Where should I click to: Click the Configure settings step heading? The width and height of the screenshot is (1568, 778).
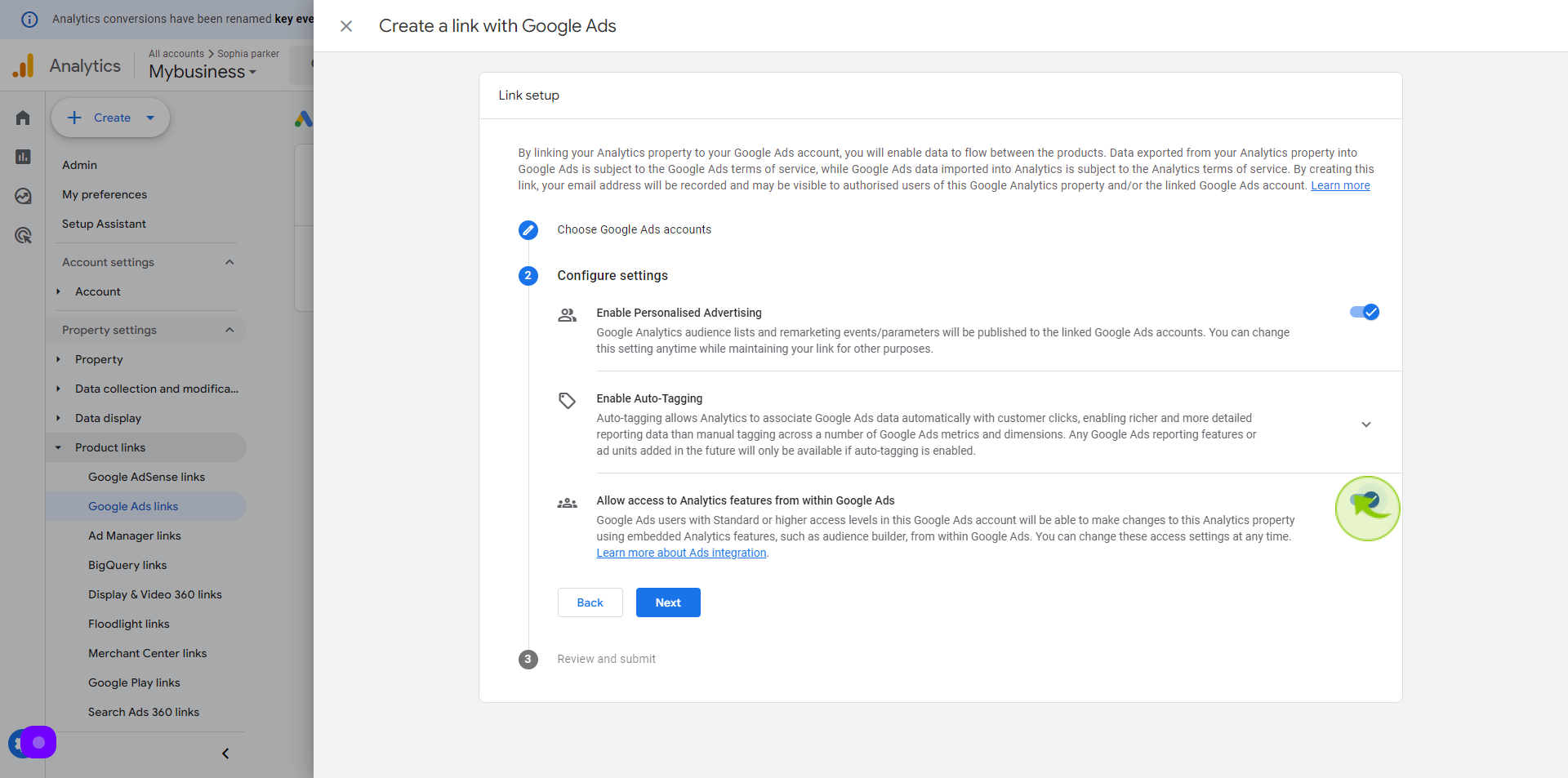coord(612,276)
